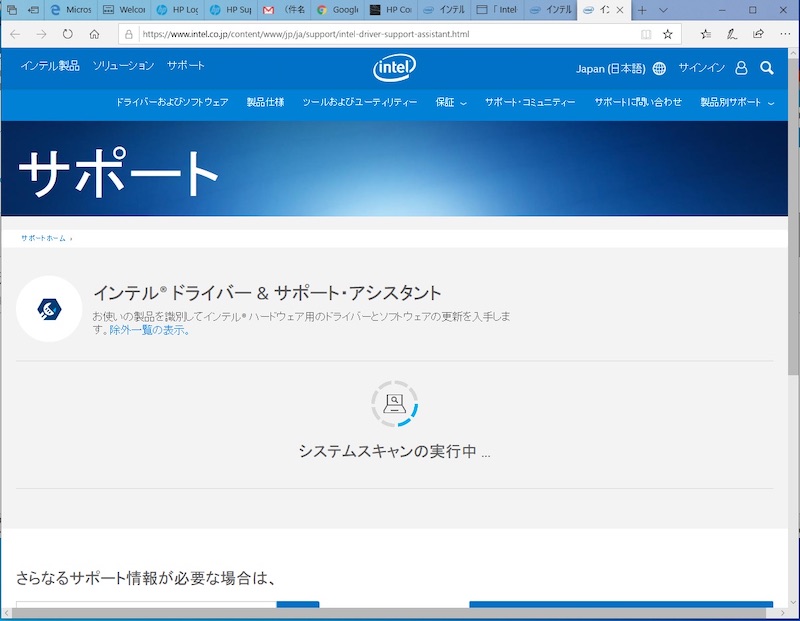Viewport: 800px width, 621px height.
Task: Click ツールおよびユーティリティー nav link
Action: (x=360, y=102)
